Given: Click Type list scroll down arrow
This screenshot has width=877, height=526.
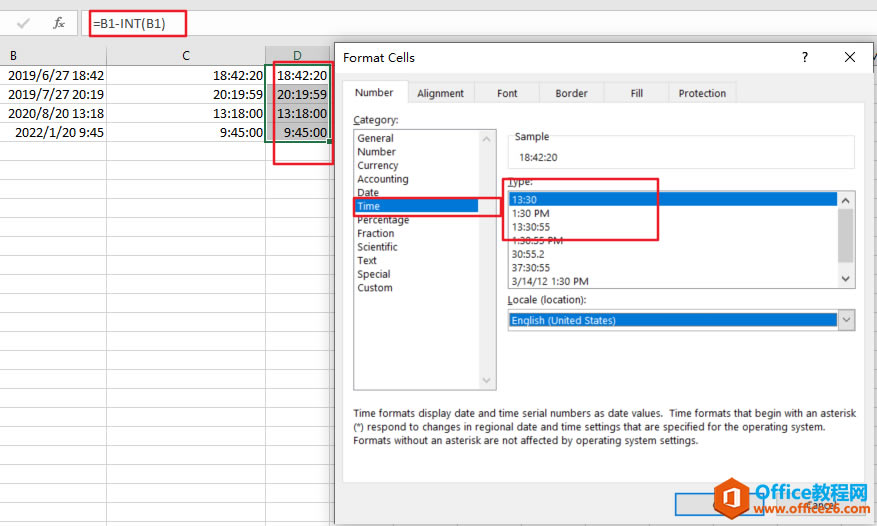Looking at the screenshot, I should [x=846, y=279].
